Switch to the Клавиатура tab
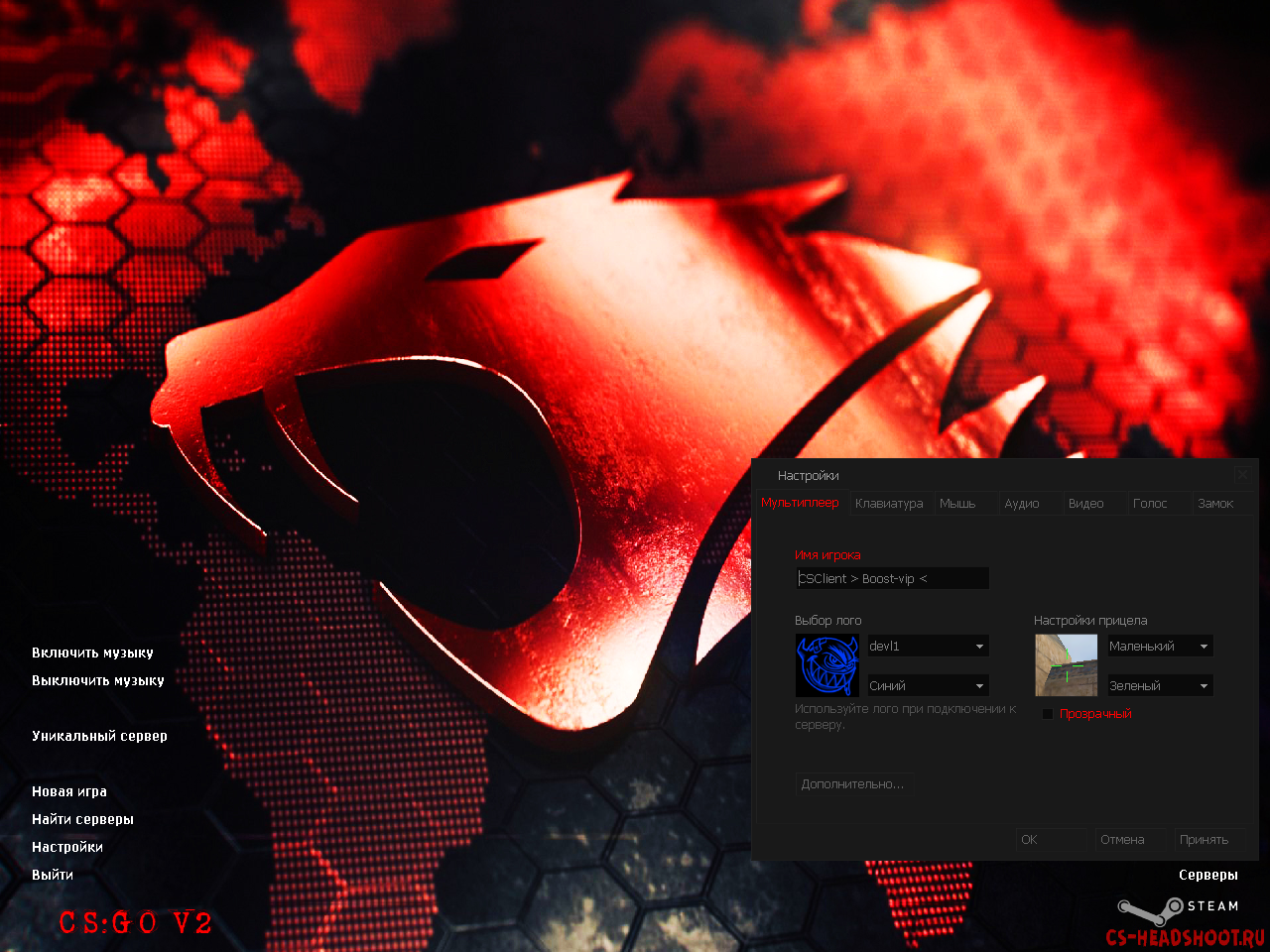This screenshot has height=952, width=1270. 889,504
